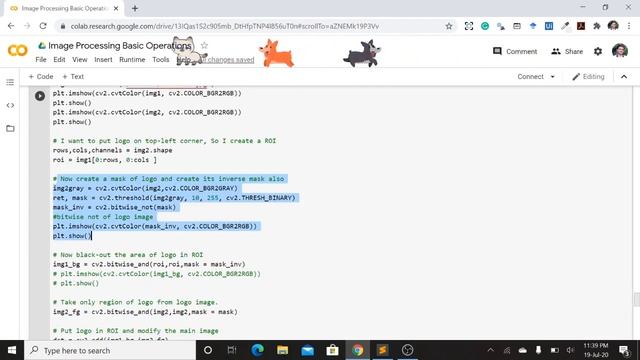Open a new browser tab
Viewport: 640px width, 360px height.
pos(135,8)
